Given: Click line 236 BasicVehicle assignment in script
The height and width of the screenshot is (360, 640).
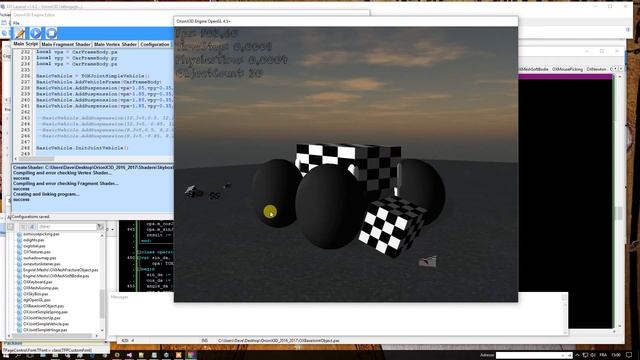Looking at the screenshot, I should [93, 76].
